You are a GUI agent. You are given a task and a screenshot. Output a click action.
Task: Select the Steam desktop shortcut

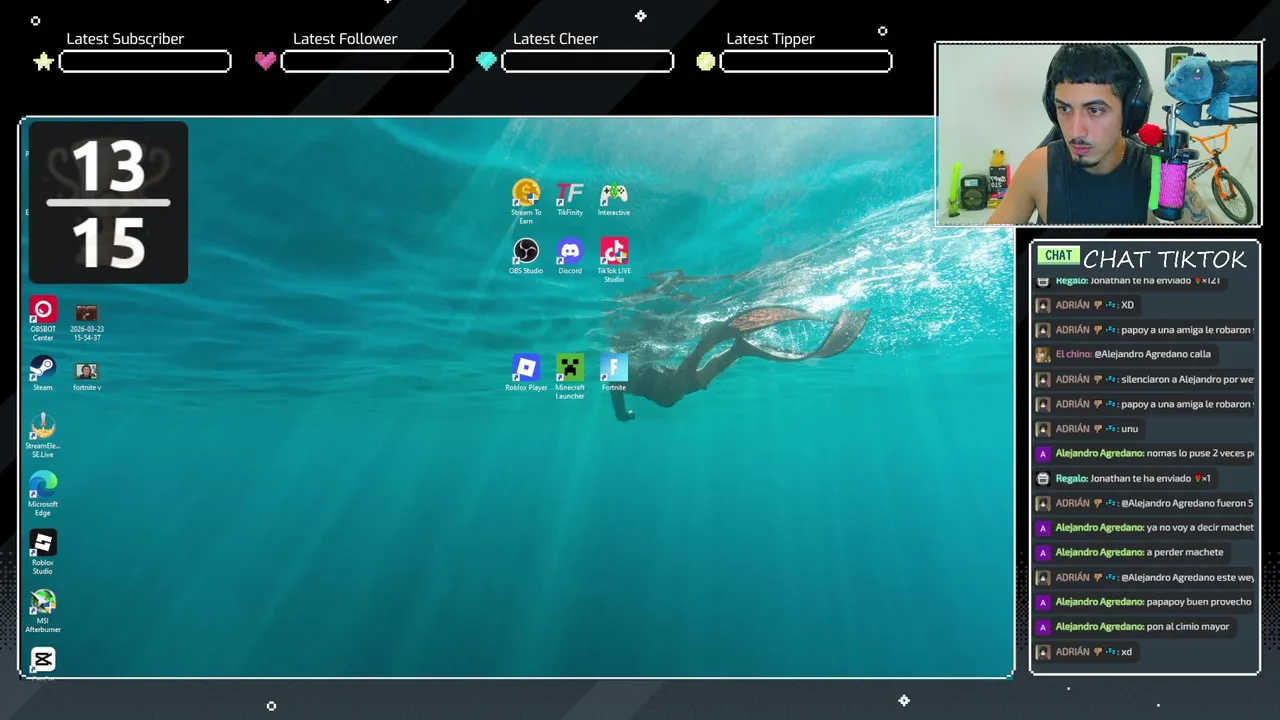[43, 372]
